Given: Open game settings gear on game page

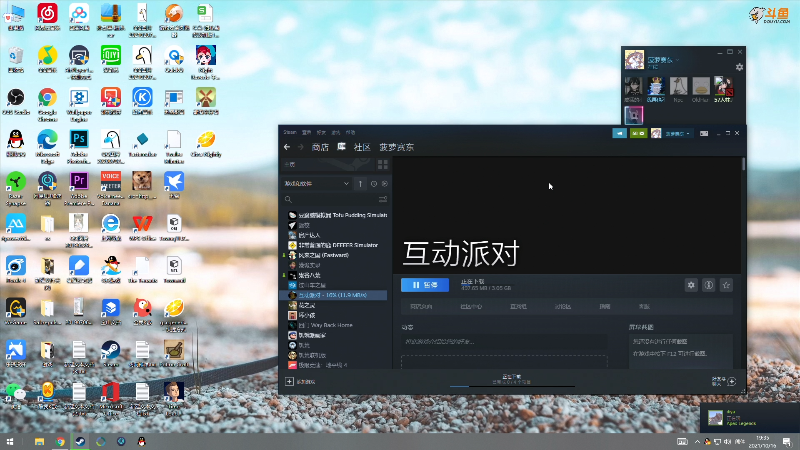Looking at the screenshot, I should point(691,285).
